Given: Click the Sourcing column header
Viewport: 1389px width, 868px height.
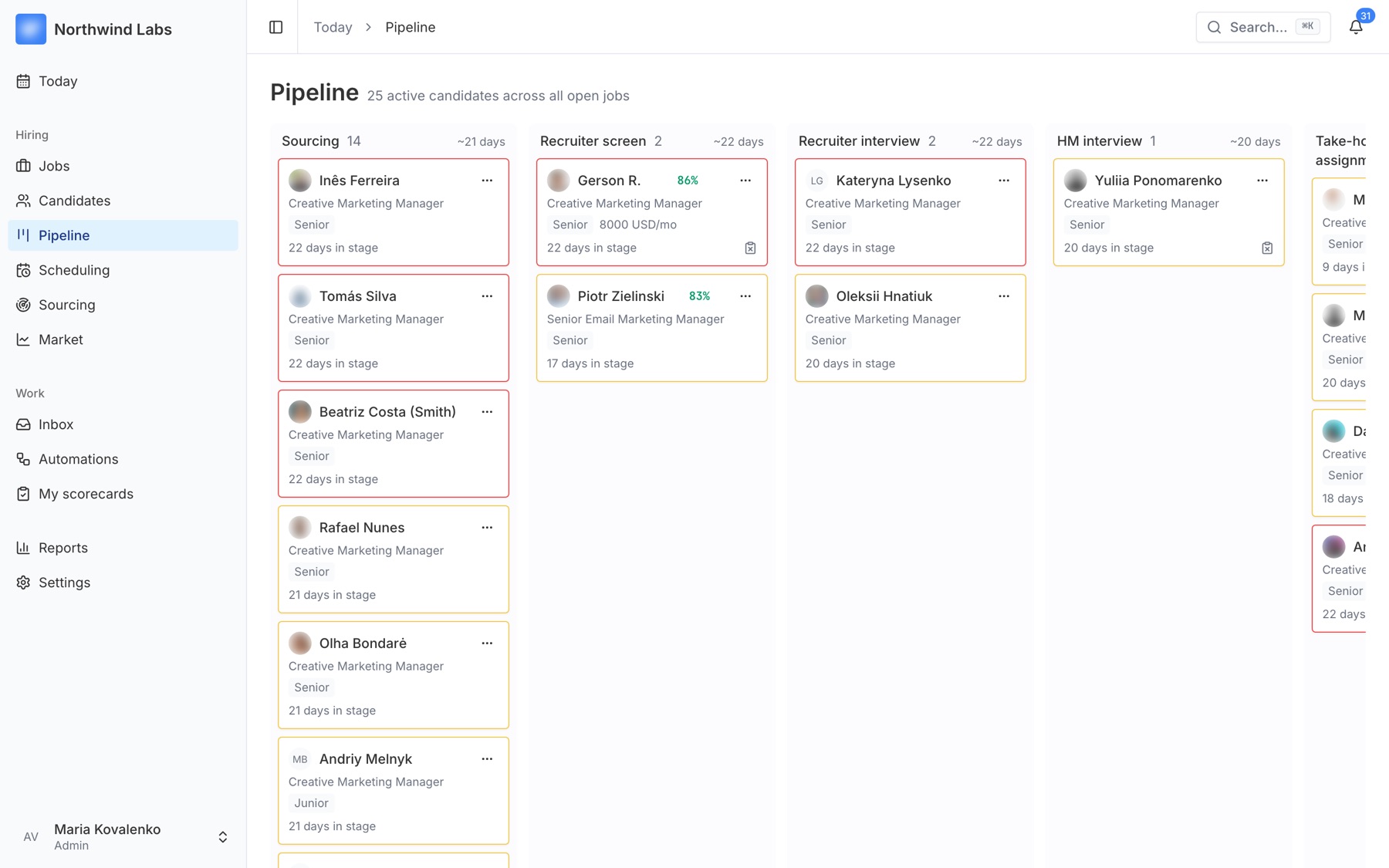Looking at the screenshot, I should pos(310,141).
